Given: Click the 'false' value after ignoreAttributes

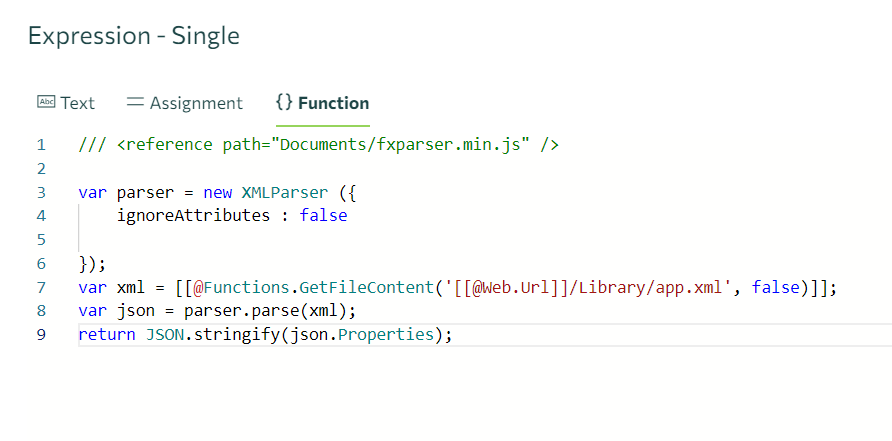Looking at the screenshot, I should coord(323,216).
